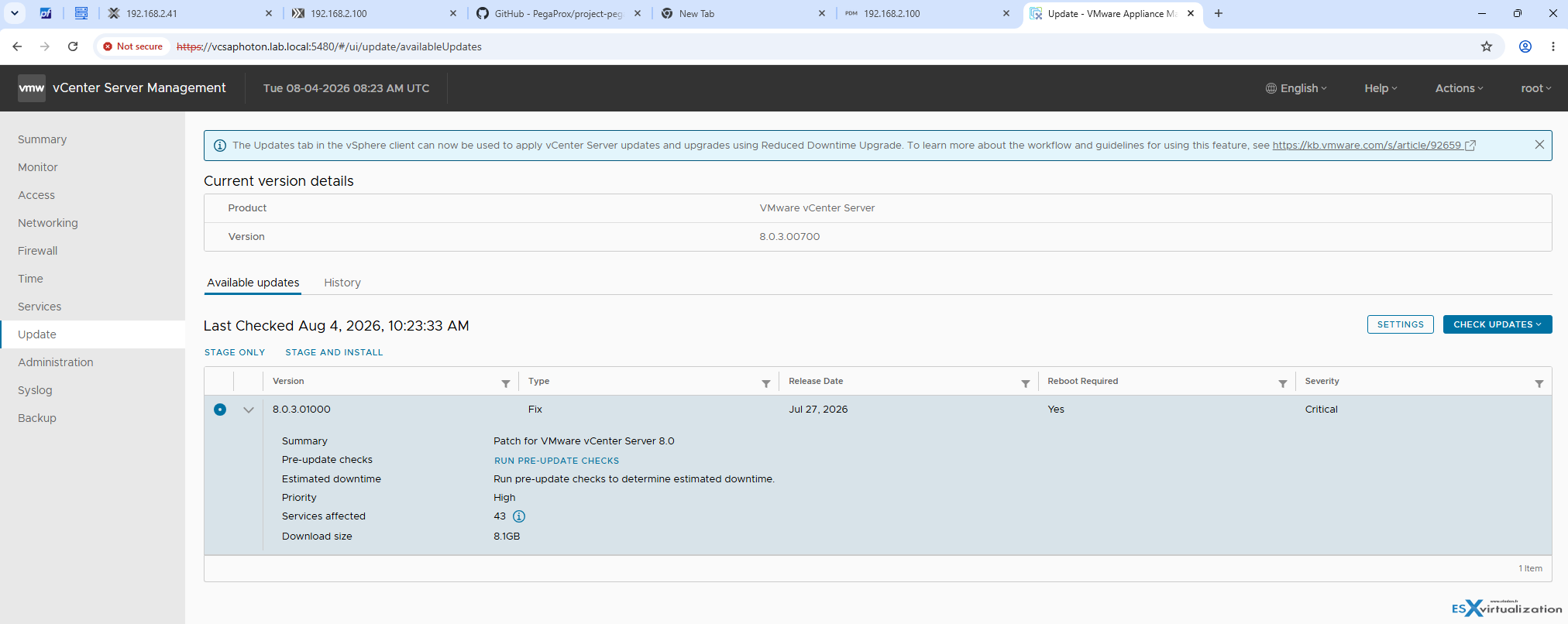Image resolution: width=1568 pixels, height=624 pixels.
Task: Click the Severity column header
Action: (x=1322, y=381)
